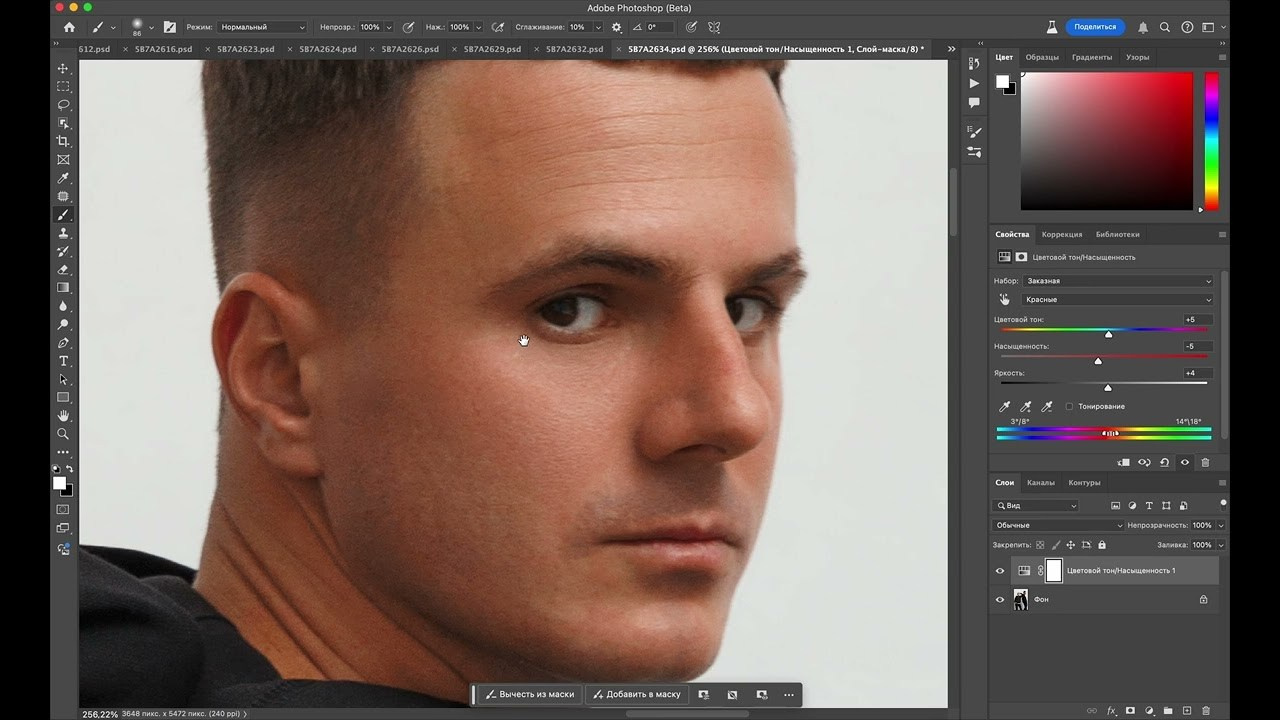The image size is (1280, 720).
Task: Hide the Цветовой тон/Насыщенность 1 layer
Action: point(1000,571)
